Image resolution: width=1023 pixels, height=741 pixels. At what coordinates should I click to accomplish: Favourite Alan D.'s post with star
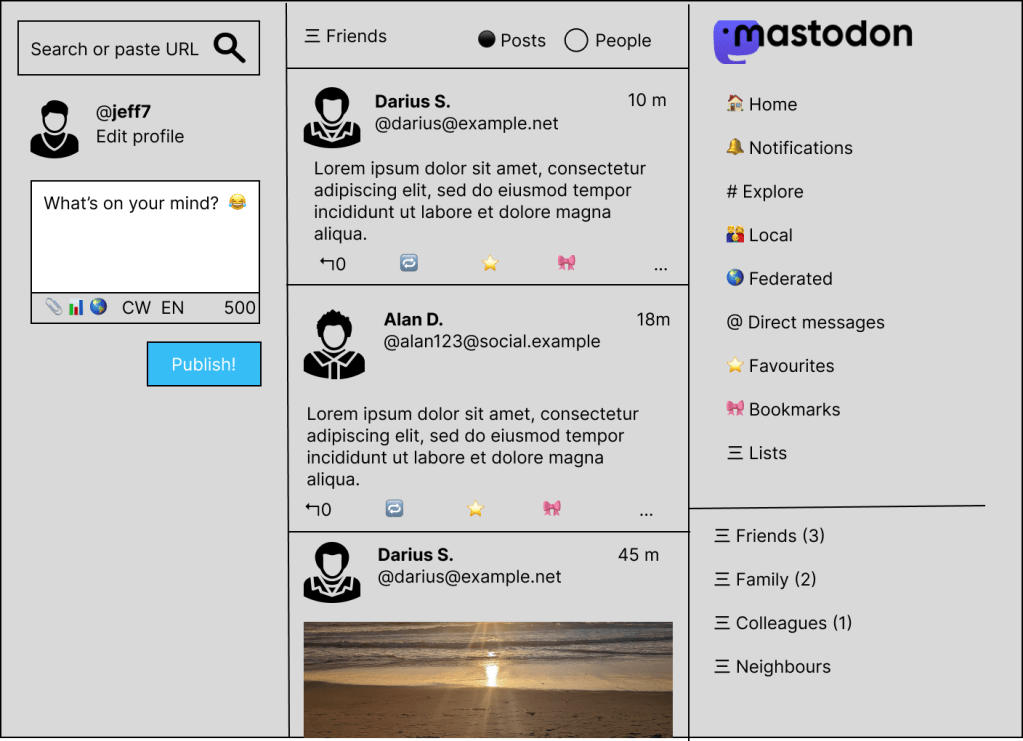pos(475,509)
